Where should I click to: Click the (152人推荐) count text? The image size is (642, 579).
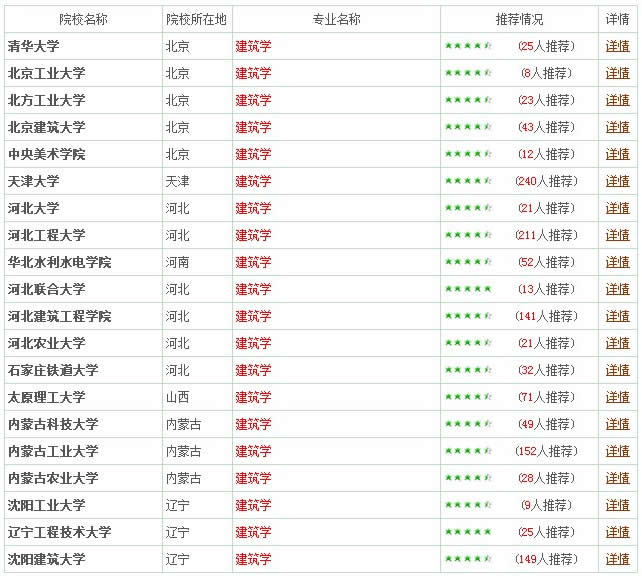[x=546, y=451]
